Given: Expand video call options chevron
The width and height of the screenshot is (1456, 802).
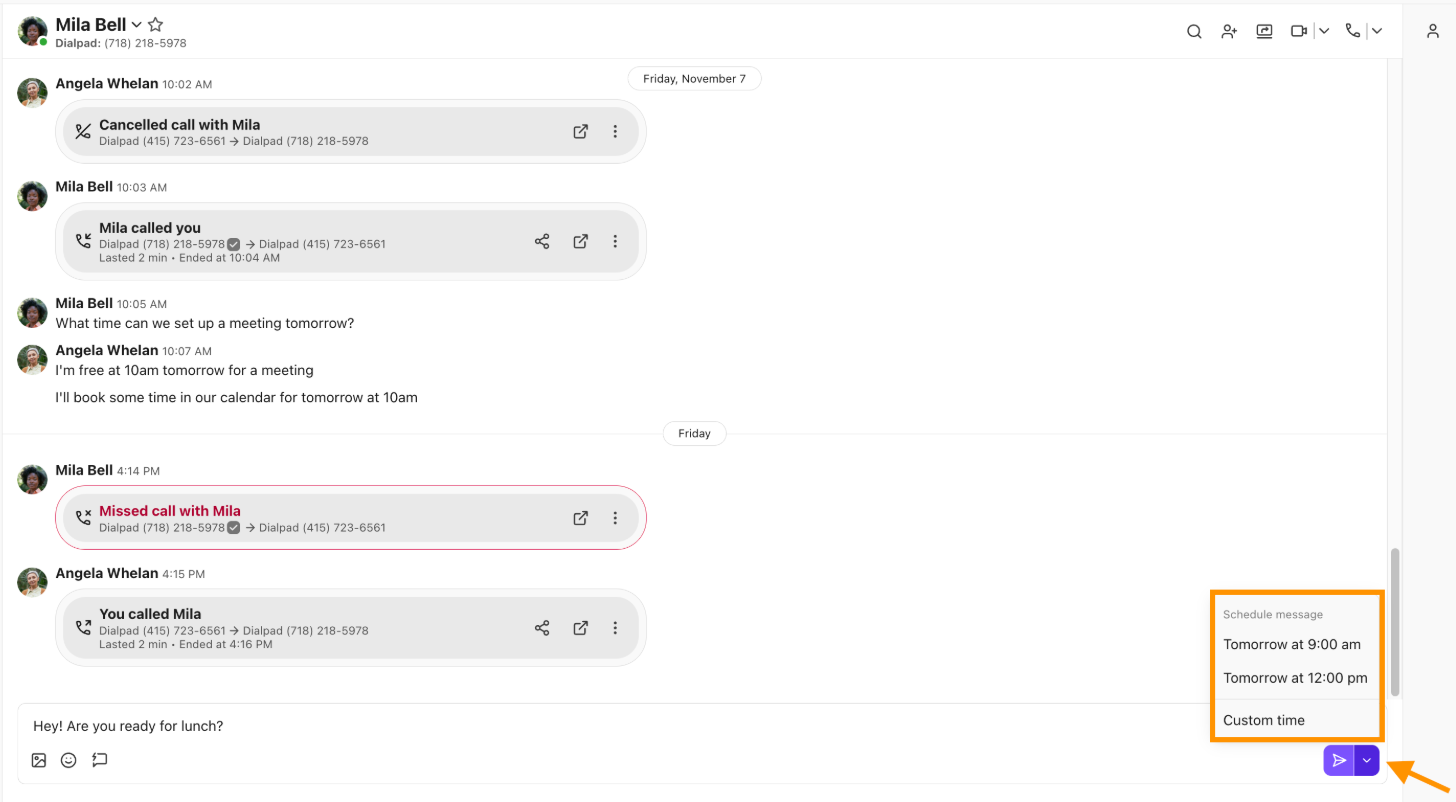Looking at the screenshot, I should click(1324, 31).
